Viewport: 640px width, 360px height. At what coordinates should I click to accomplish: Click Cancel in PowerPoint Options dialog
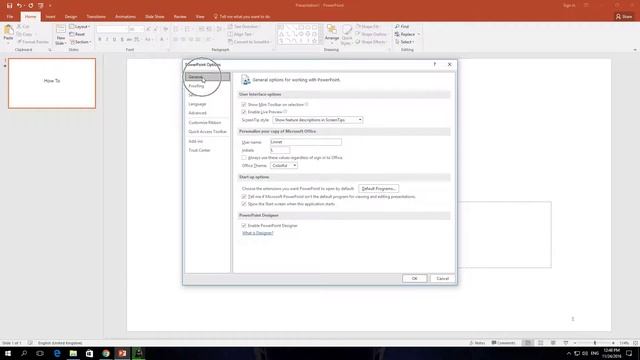coord(442,278)
